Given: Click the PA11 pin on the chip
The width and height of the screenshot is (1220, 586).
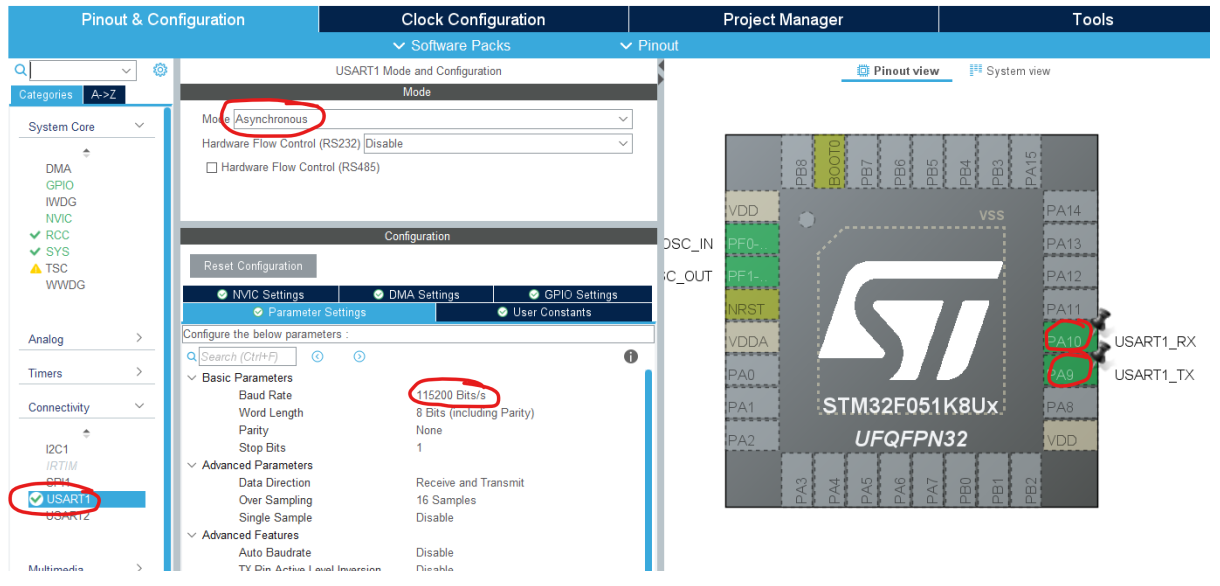Looking at the screenshot, I should (x=1071, y=309).
